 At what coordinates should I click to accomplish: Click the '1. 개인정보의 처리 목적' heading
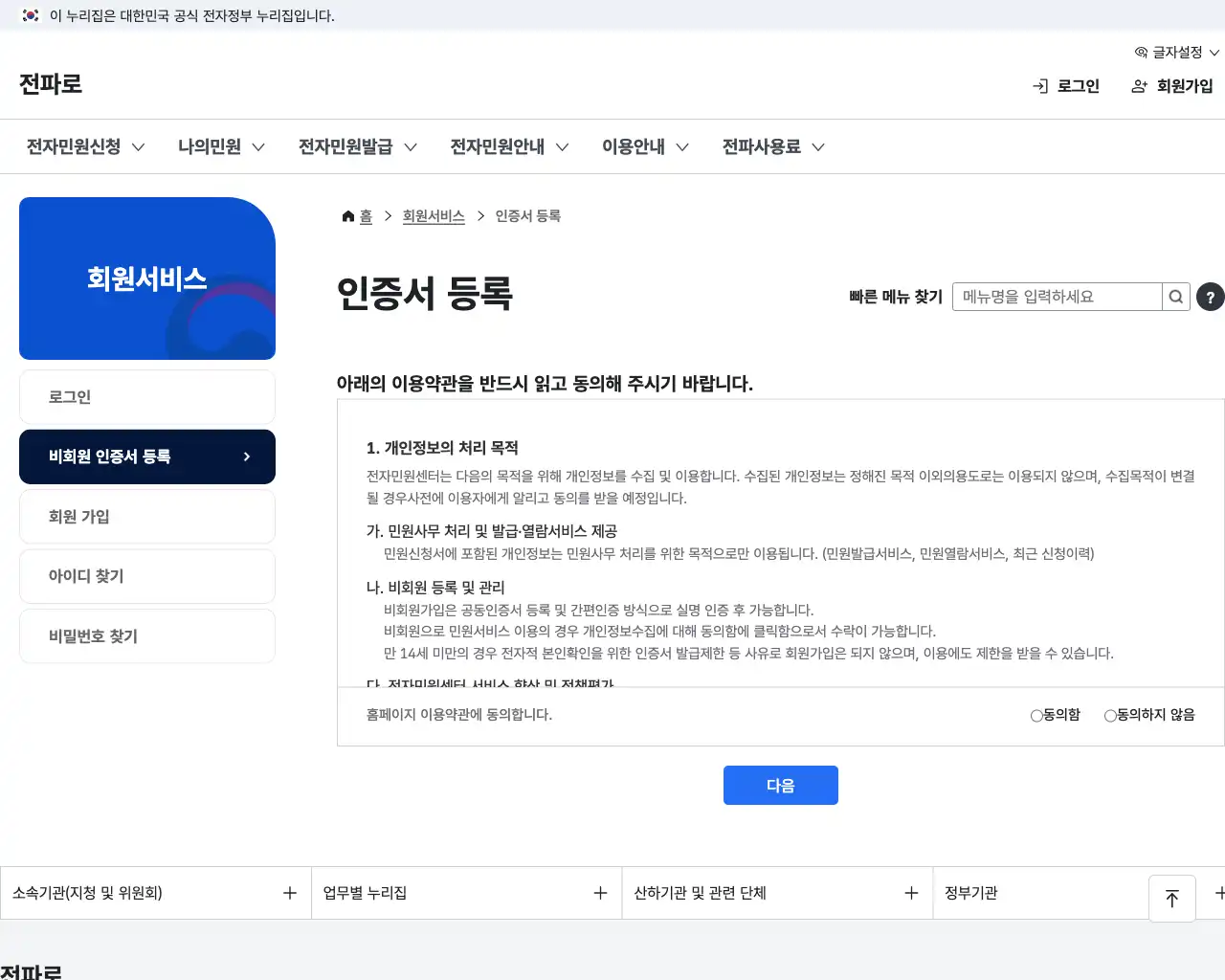pos(442,448)
